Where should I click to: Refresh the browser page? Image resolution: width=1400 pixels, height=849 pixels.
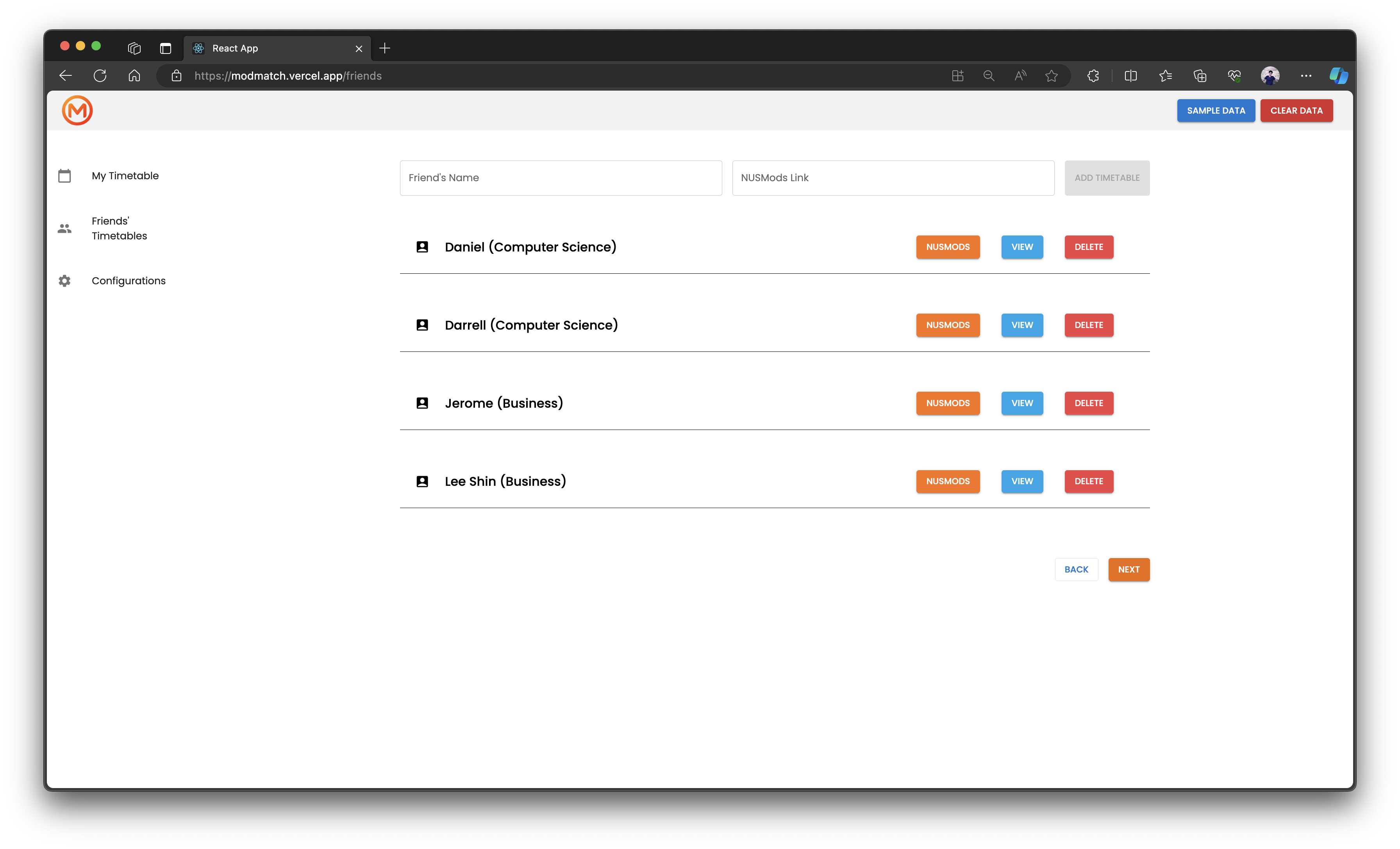pos(100,75)
